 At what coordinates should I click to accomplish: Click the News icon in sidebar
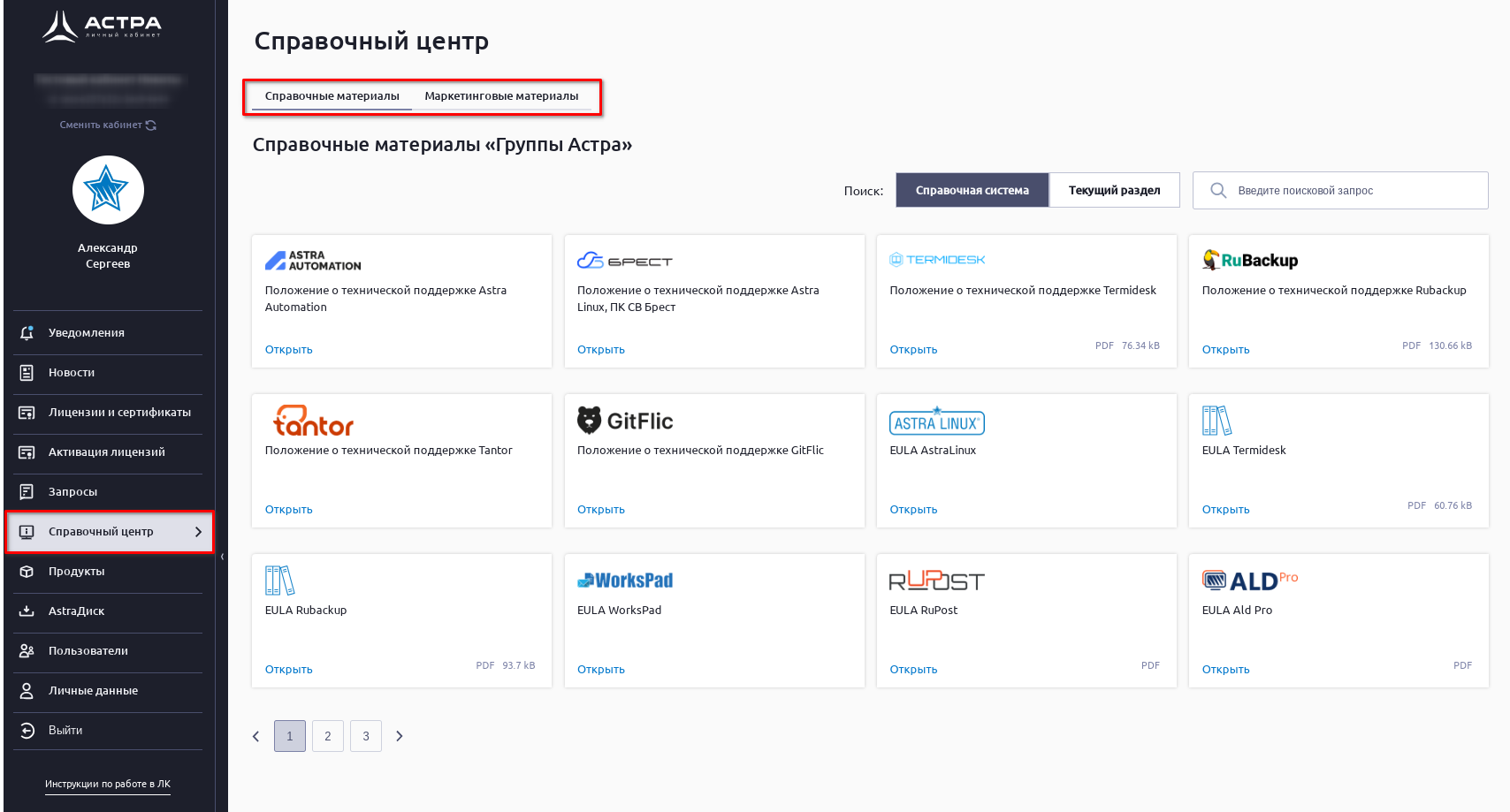click(x=27, y=373)
